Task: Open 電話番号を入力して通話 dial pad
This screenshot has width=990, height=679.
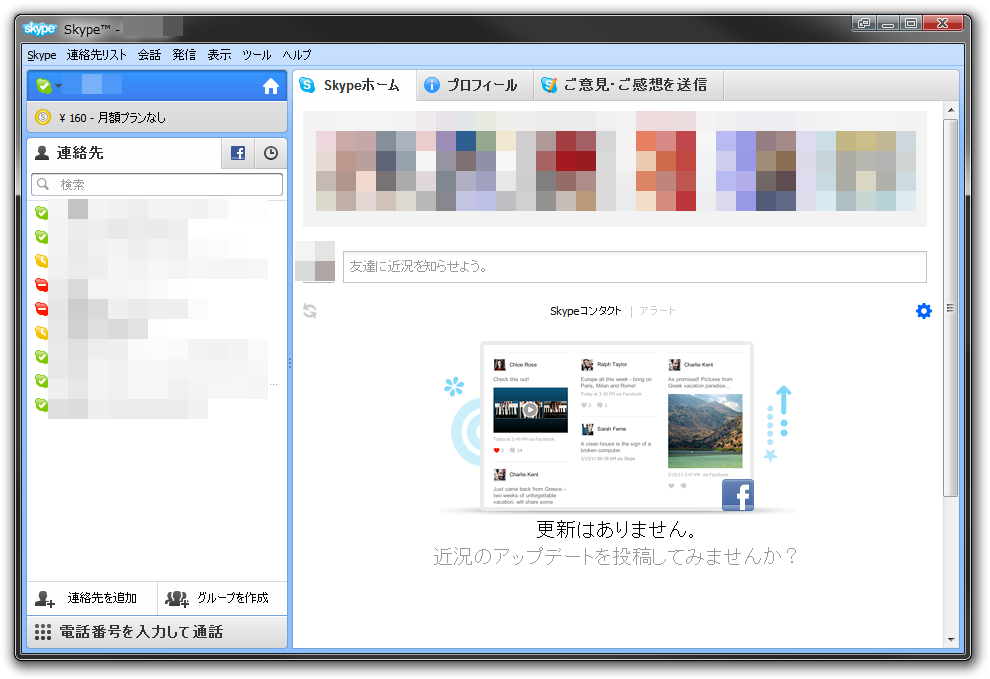Action: point(157,632)
